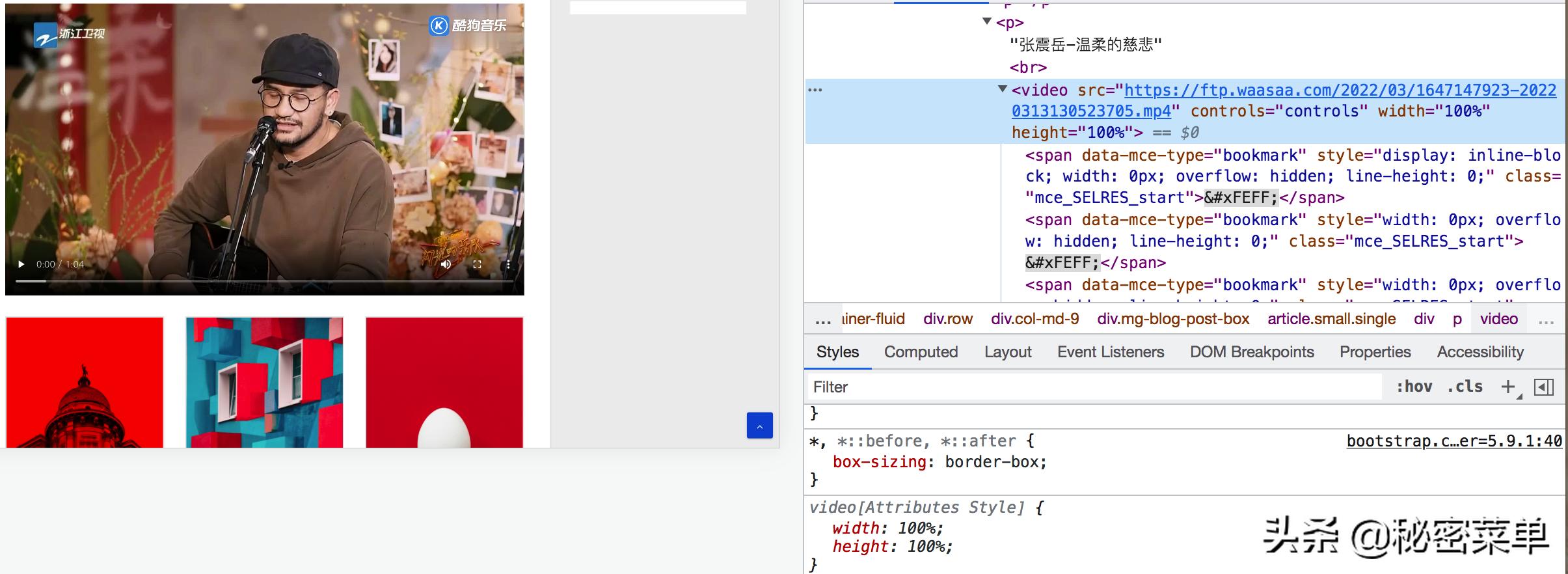Viewport: 1568px width, 574px height.
Task: Click the video progress bar
Action: pyautogui.click(x=265, y=281)
